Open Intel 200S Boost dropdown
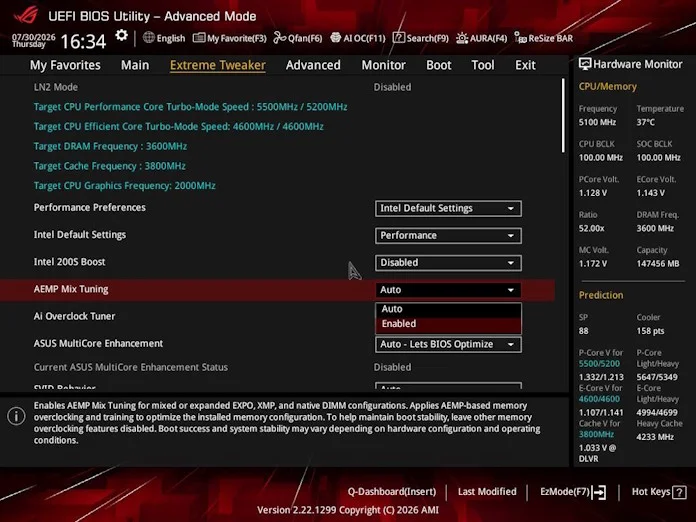 448,263
